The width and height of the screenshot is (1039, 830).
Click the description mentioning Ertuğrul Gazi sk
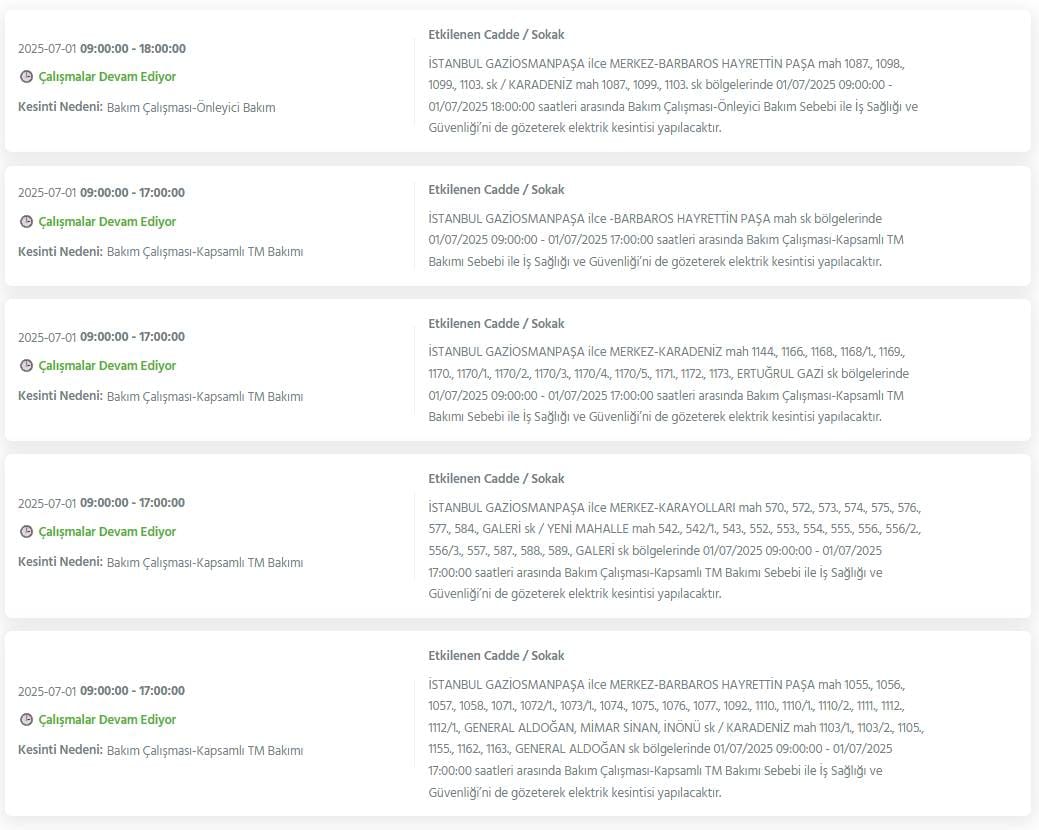(x=668, y=384)
